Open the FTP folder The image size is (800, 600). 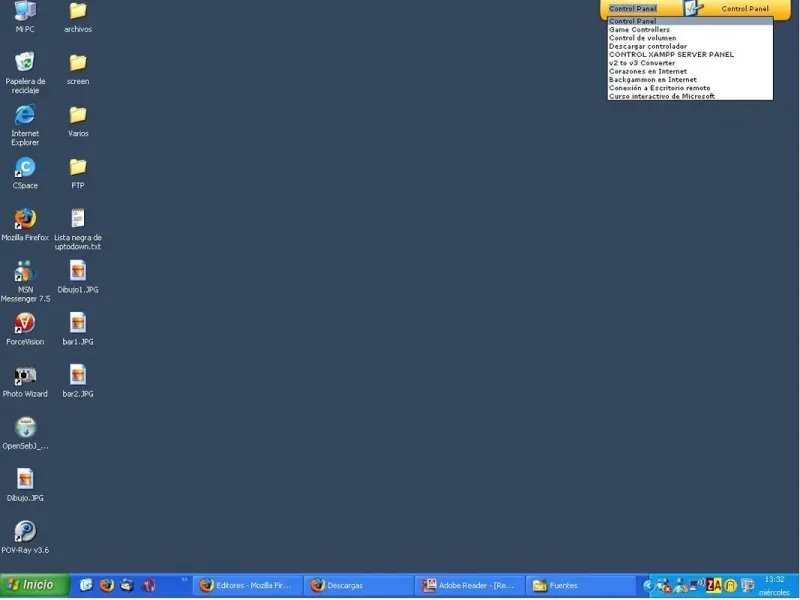(78, 173)
